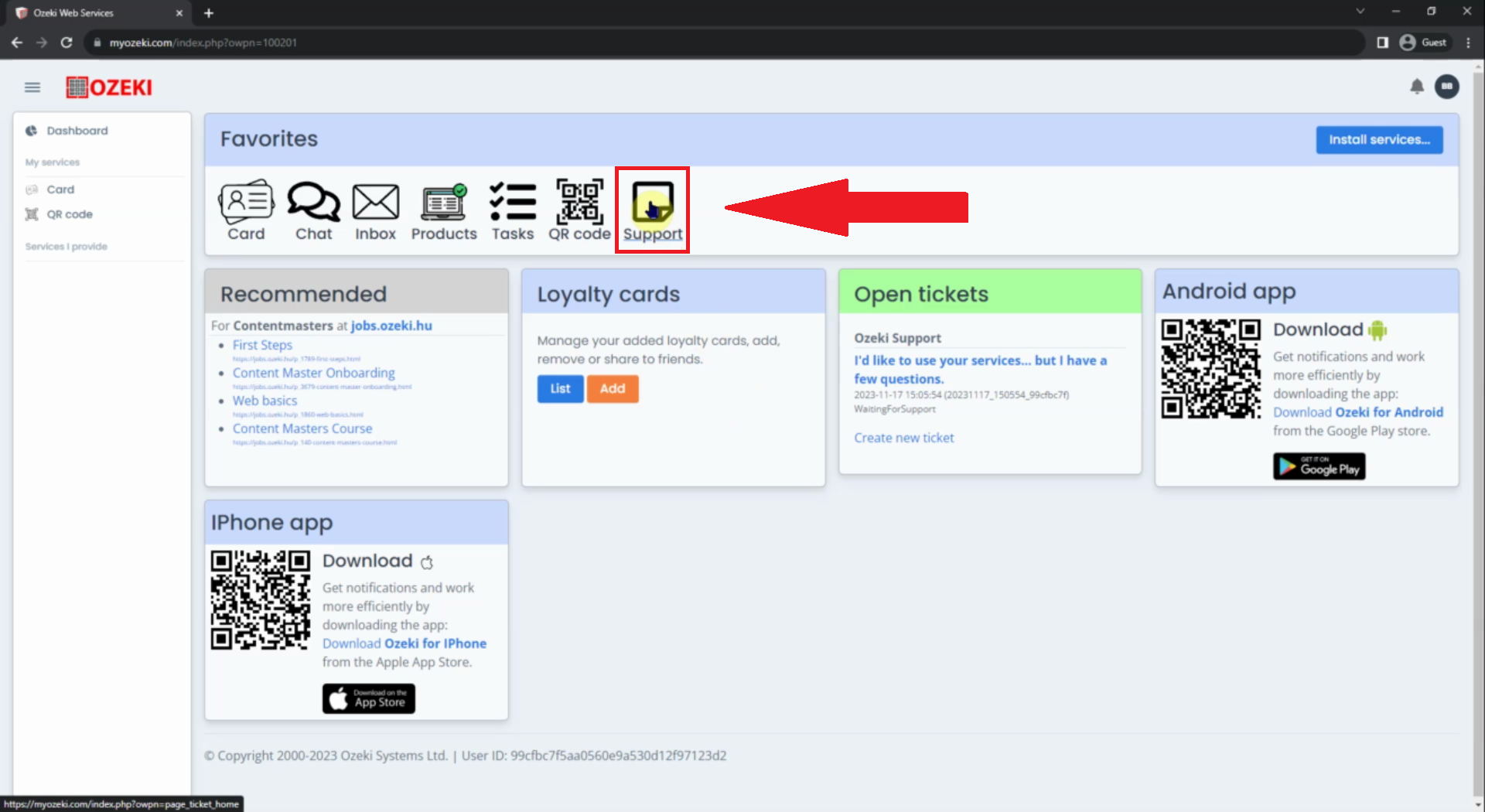The width and height of the screenshot is (1485, 812).
Task: Click the copyright and User ID footer text
Action: [465, 756]
